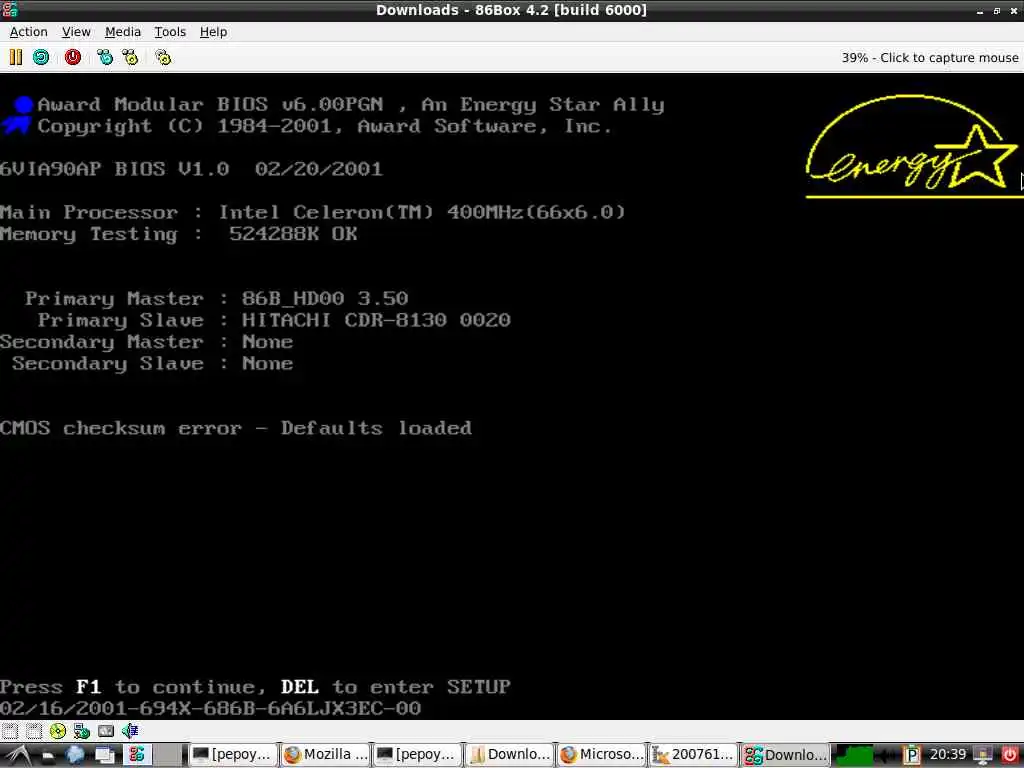
Task: Click the Energy Star logo
Action: click(x=914, y=146)
